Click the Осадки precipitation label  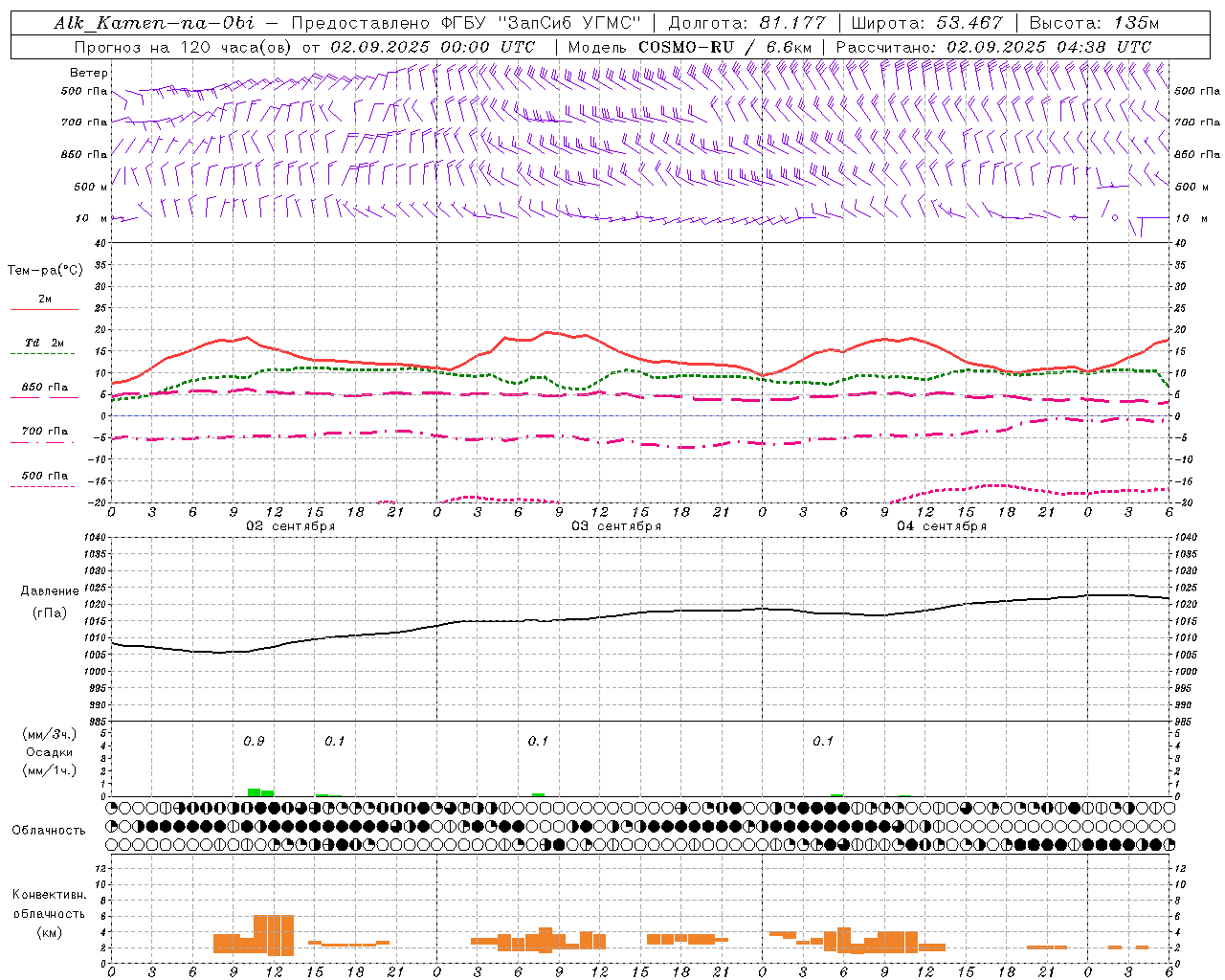[50, 752]
